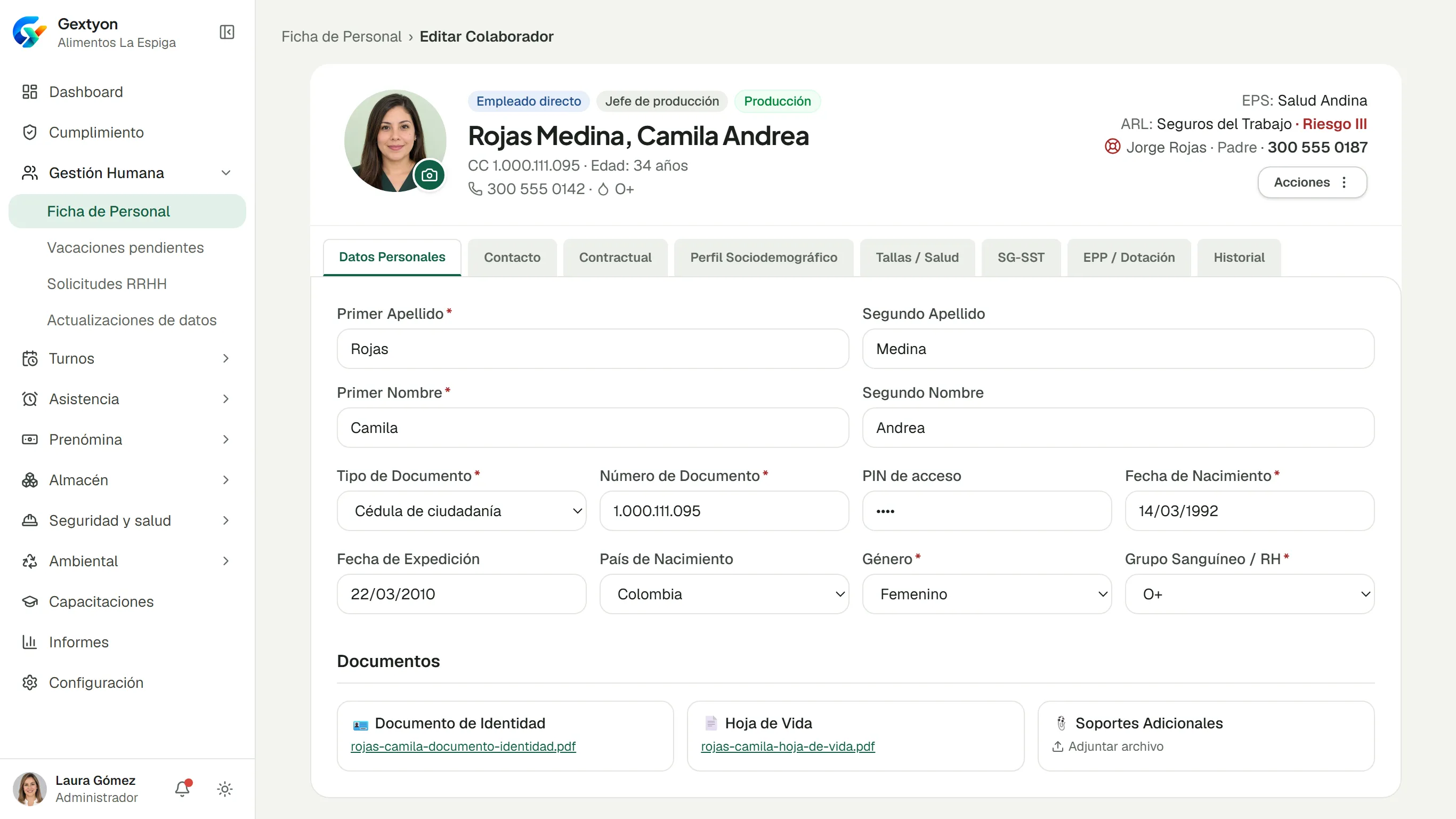Collapse the Gestión Humana menu chevron
The image size is (1456, 819).
226,173
